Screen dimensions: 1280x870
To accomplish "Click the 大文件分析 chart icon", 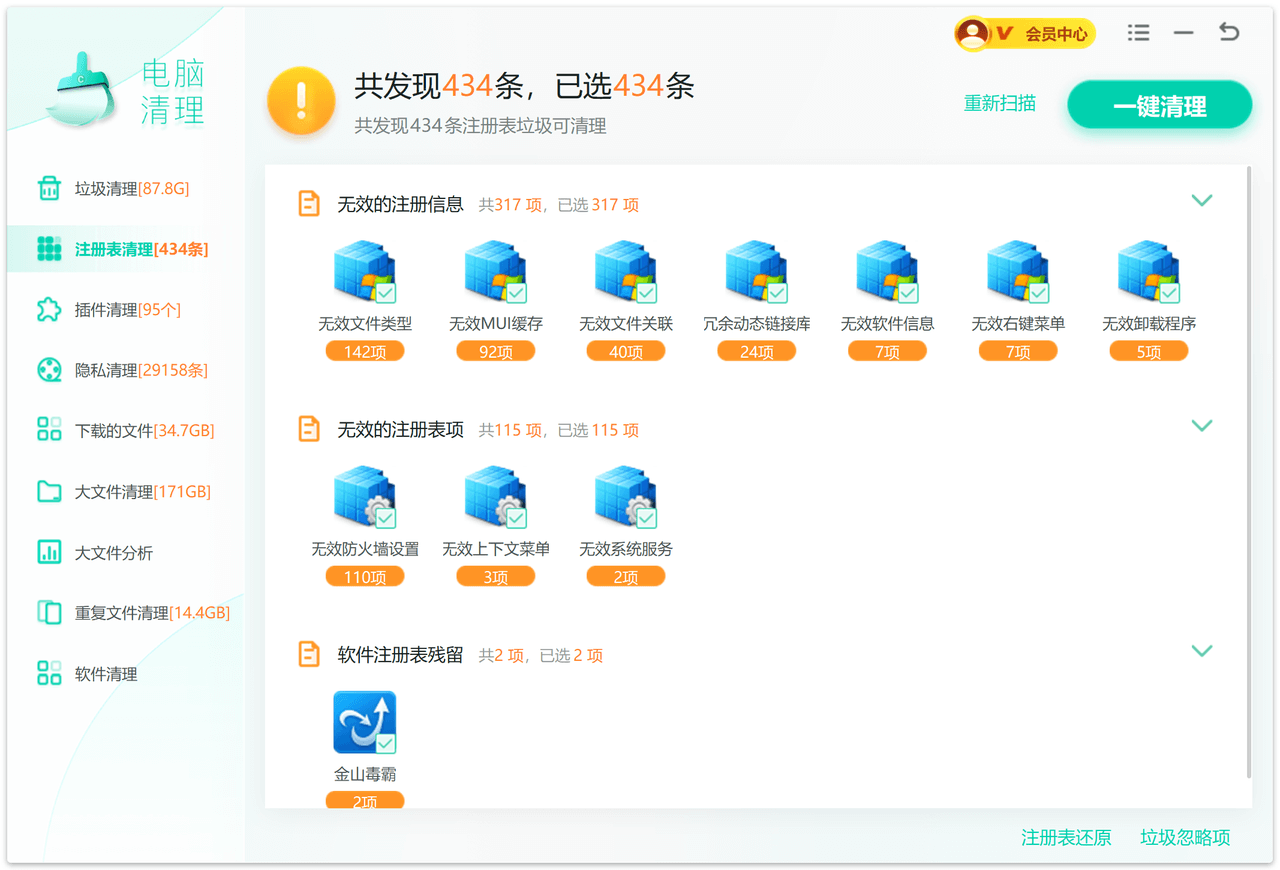I will [x=49, y=552].
